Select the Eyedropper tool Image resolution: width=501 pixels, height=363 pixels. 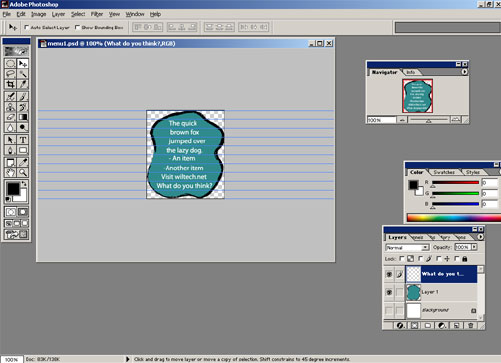pos(23,162)
